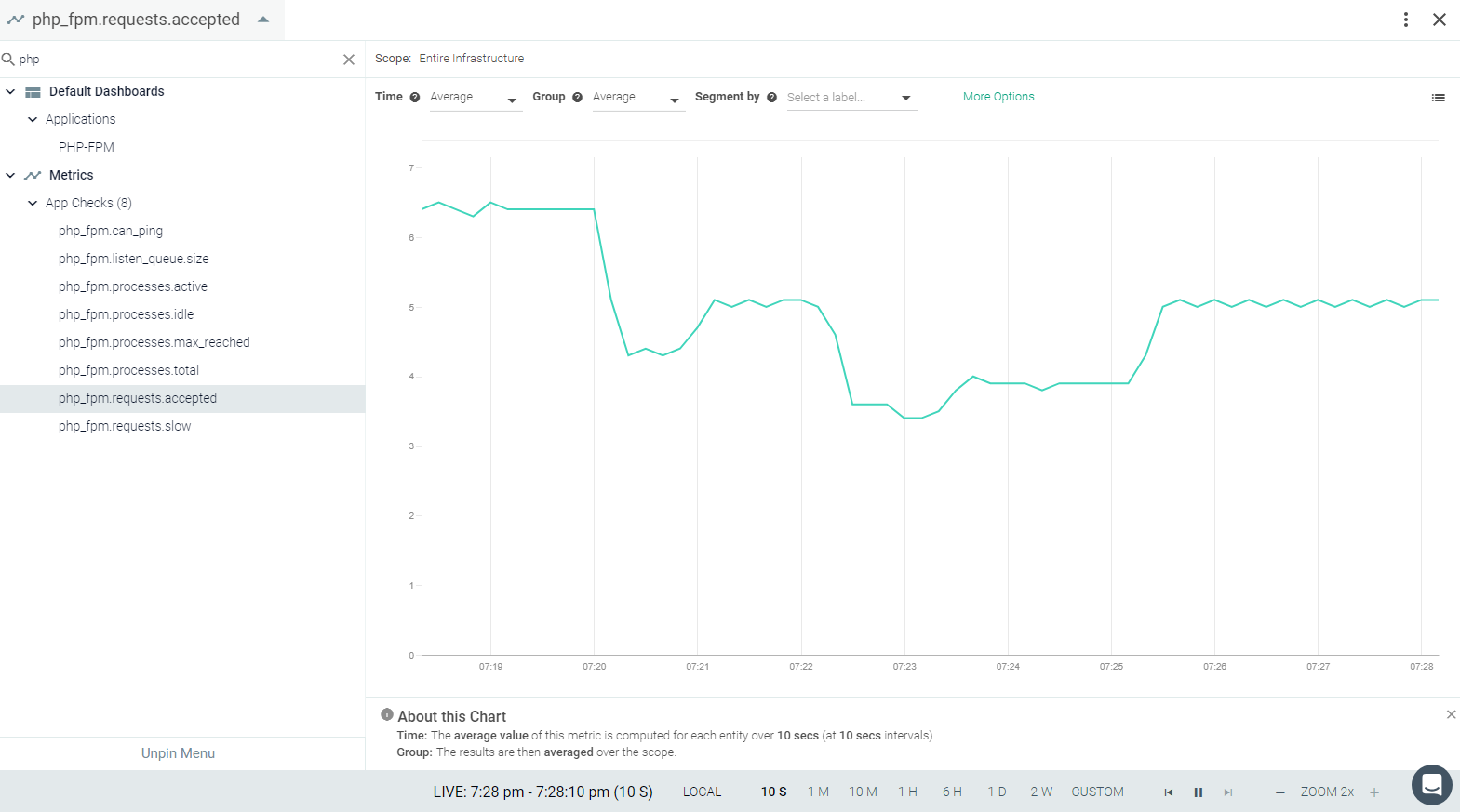Open the chat support bubble
The width and height of the screenshot is (1460, 812).
click(1432, 785)
